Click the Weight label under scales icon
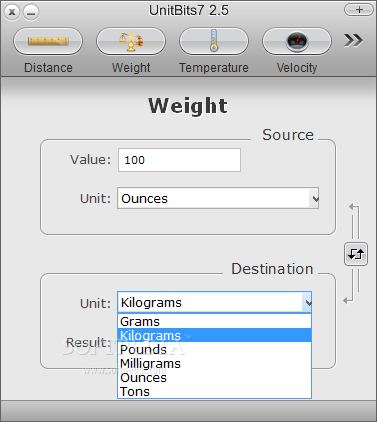Screen dimensions: 377x422 131,68
